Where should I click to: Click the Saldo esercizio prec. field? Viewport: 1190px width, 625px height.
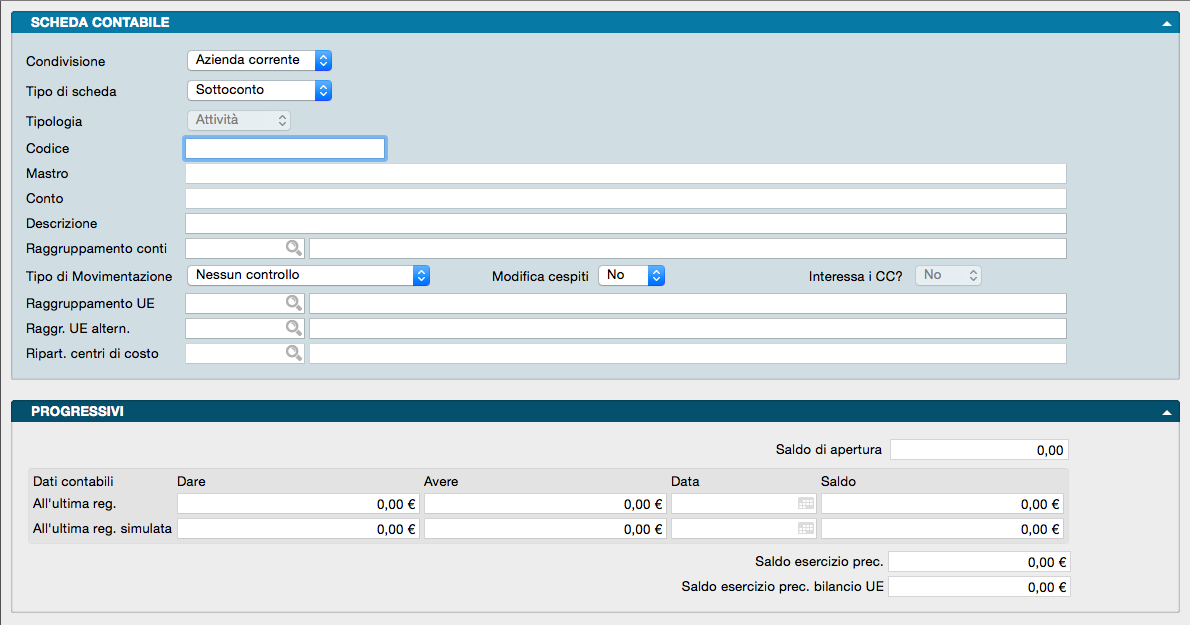click(x=978, y=563)
